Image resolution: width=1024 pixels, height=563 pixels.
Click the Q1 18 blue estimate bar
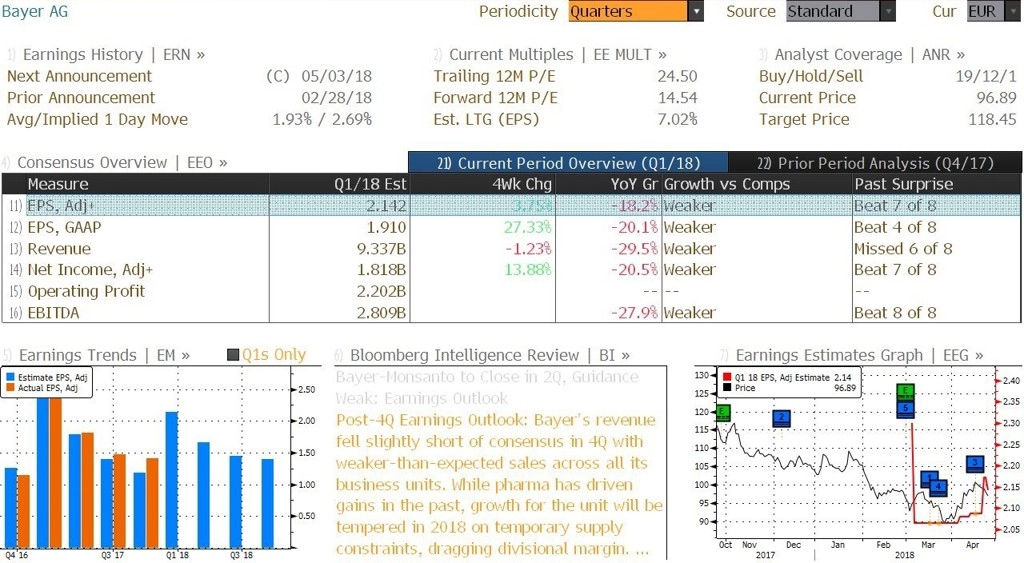172,479
